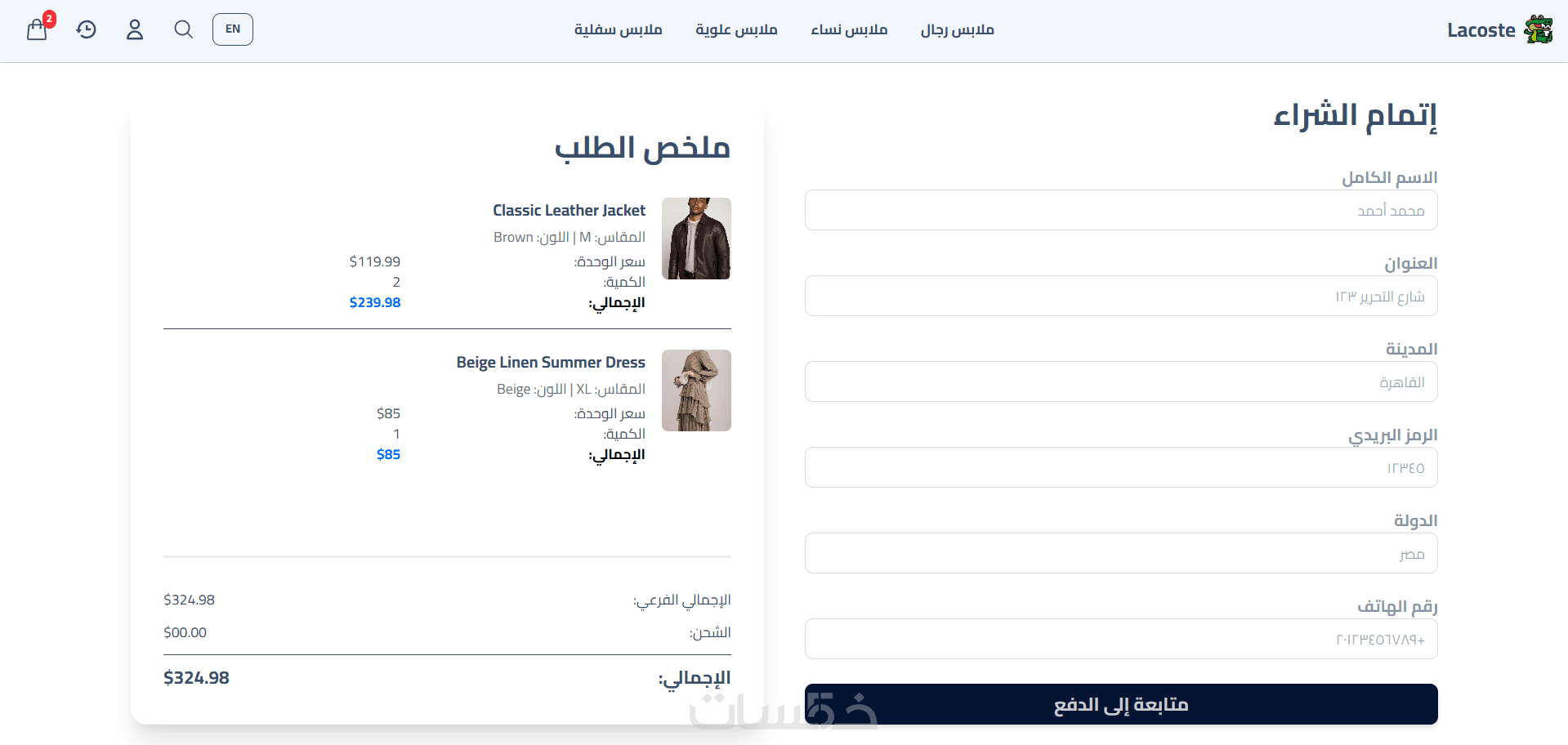
Task: Open the shopping cart icon with badge
Action: (38, 29)
